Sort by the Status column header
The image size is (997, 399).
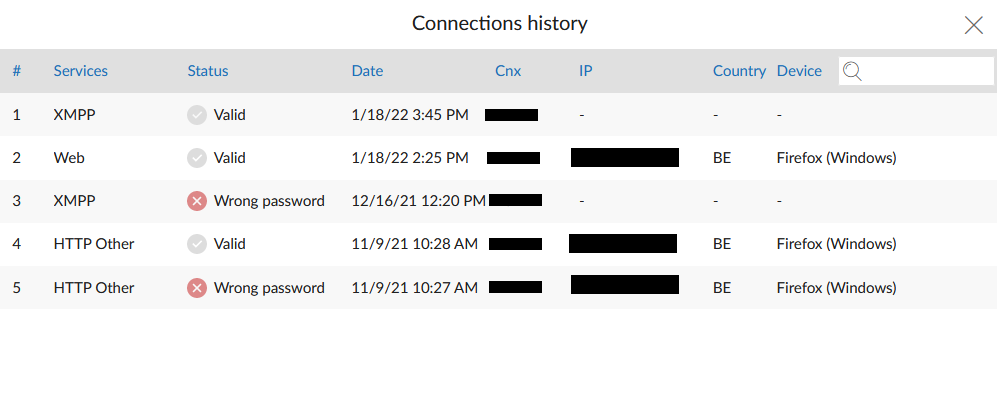click(x=208, y=71)
